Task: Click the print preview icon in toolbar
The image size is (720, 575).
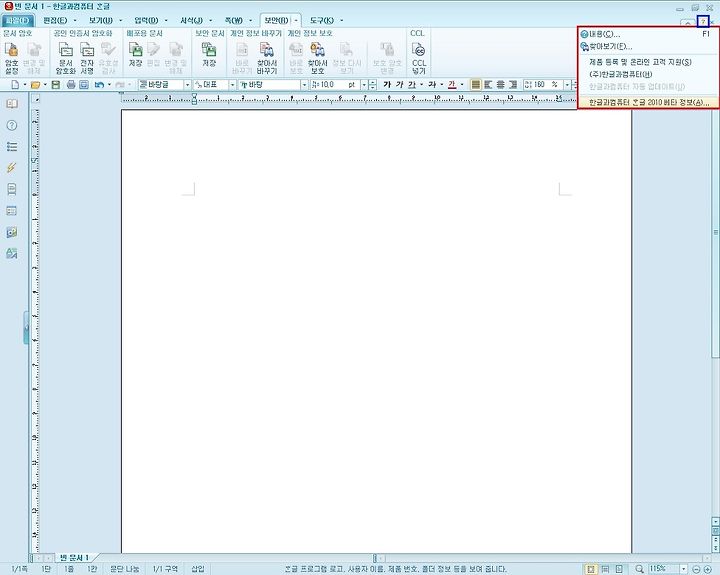Action: [x=84, y=85]
